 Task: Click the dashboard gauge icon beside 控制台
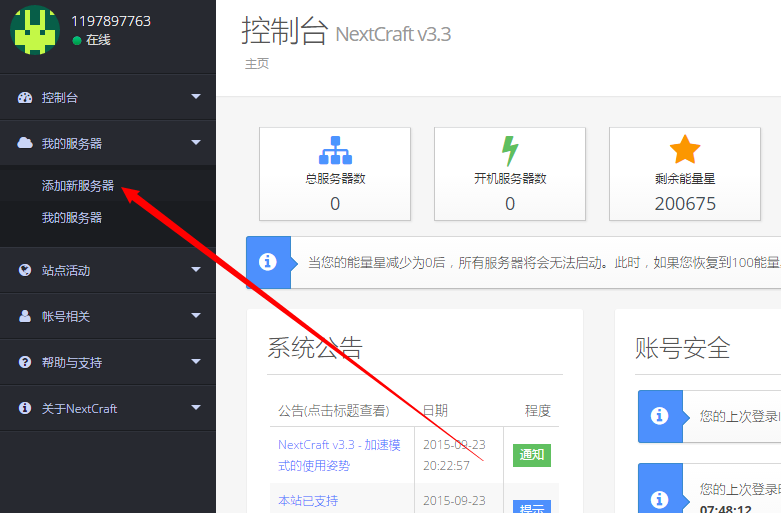[x=25, y=98]
